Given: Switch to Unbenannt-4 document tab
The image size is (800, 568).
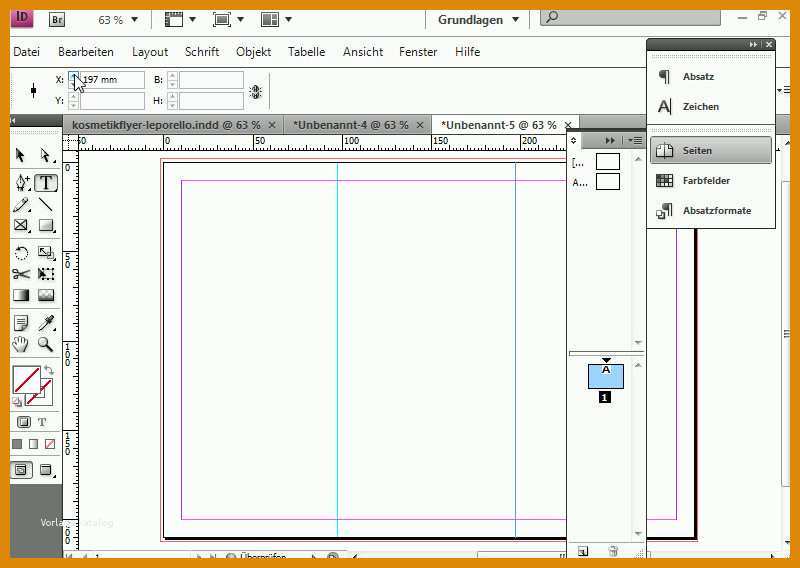Looking at the screenshot, I should click(351, 125).
